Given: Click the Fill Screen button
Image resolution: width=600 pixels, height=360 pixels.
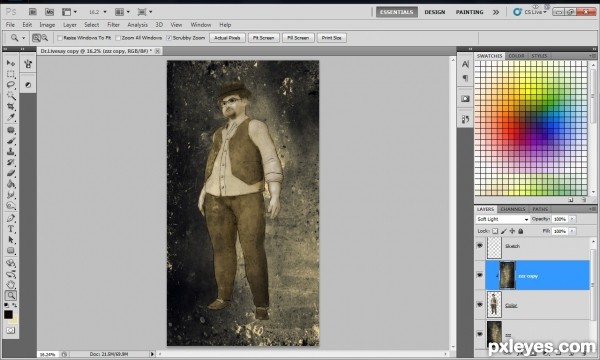Looking at the screenshot, I should [x=298, y=38].
